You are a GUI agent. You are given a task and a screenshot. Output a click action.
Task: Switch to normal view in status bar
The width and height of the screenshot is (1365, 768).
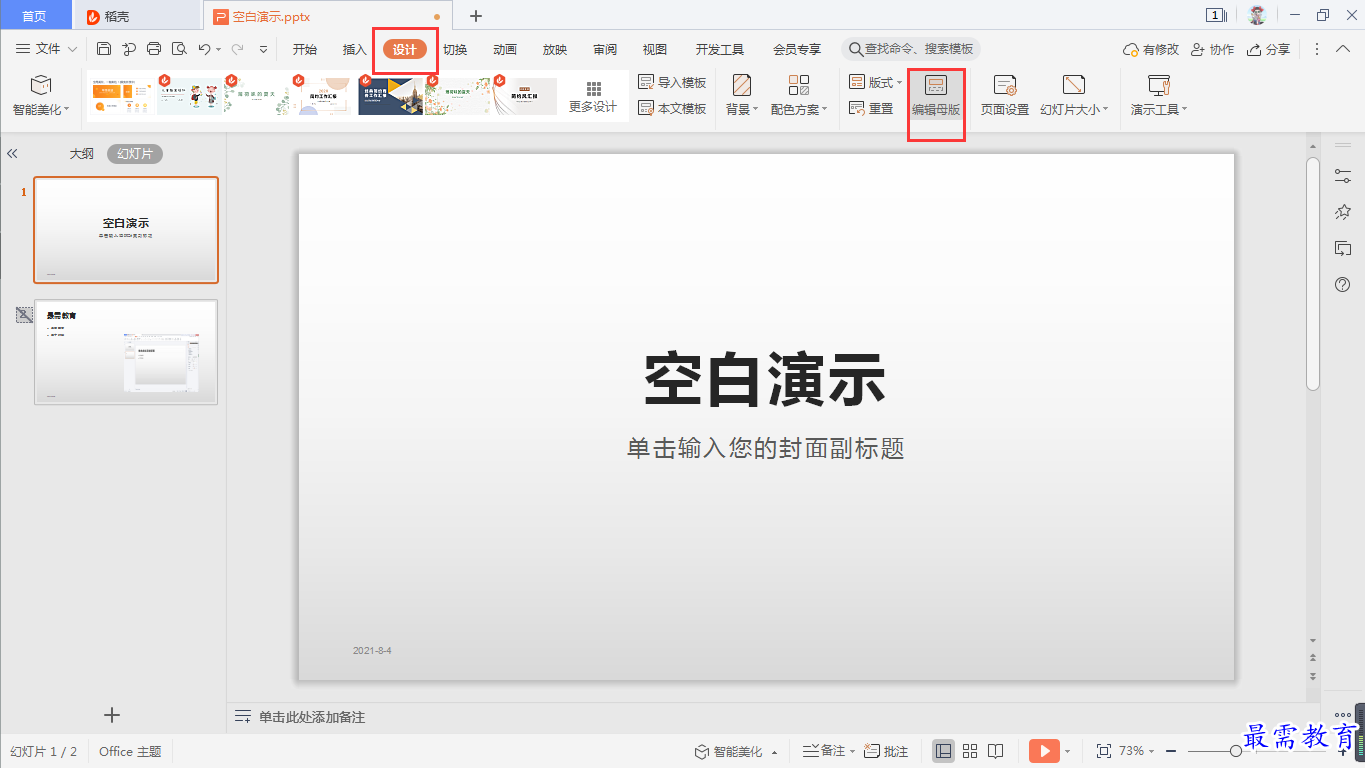(x=943, y=751)
